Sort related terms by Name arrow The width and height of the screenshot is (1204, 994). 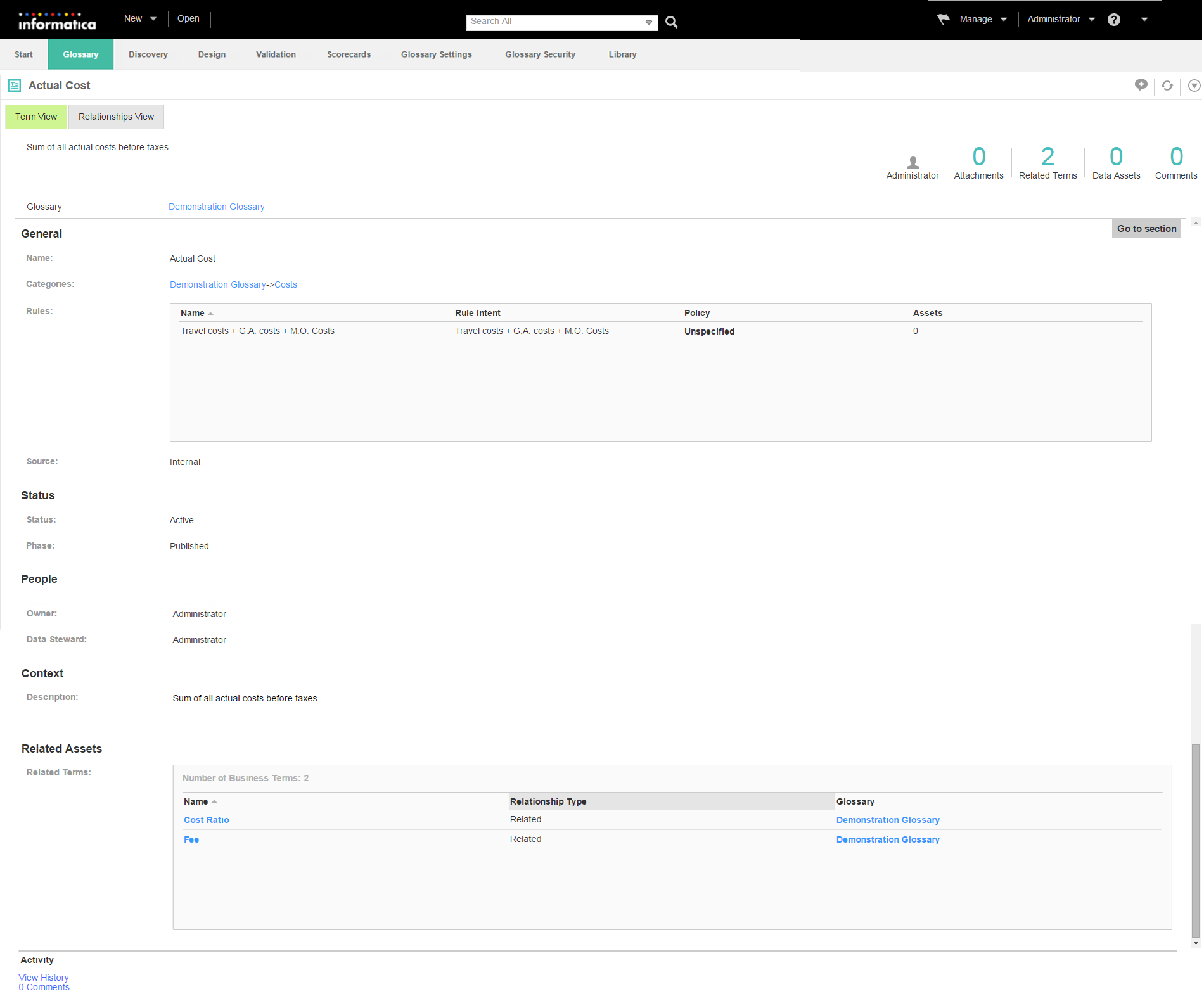click(x=214, y=802)
